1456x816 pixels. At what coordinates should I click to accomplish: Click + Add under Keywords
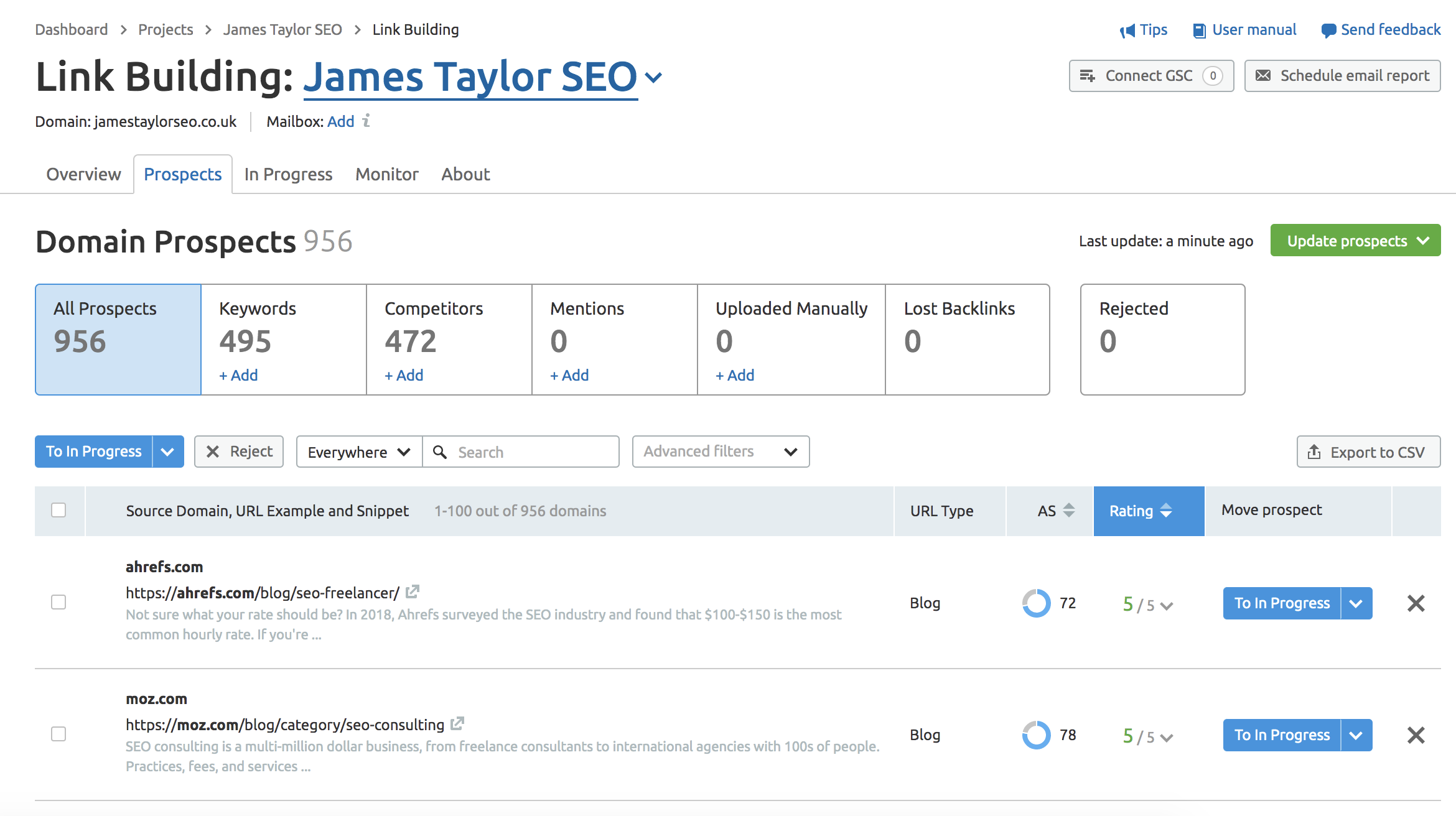(238, 375)
